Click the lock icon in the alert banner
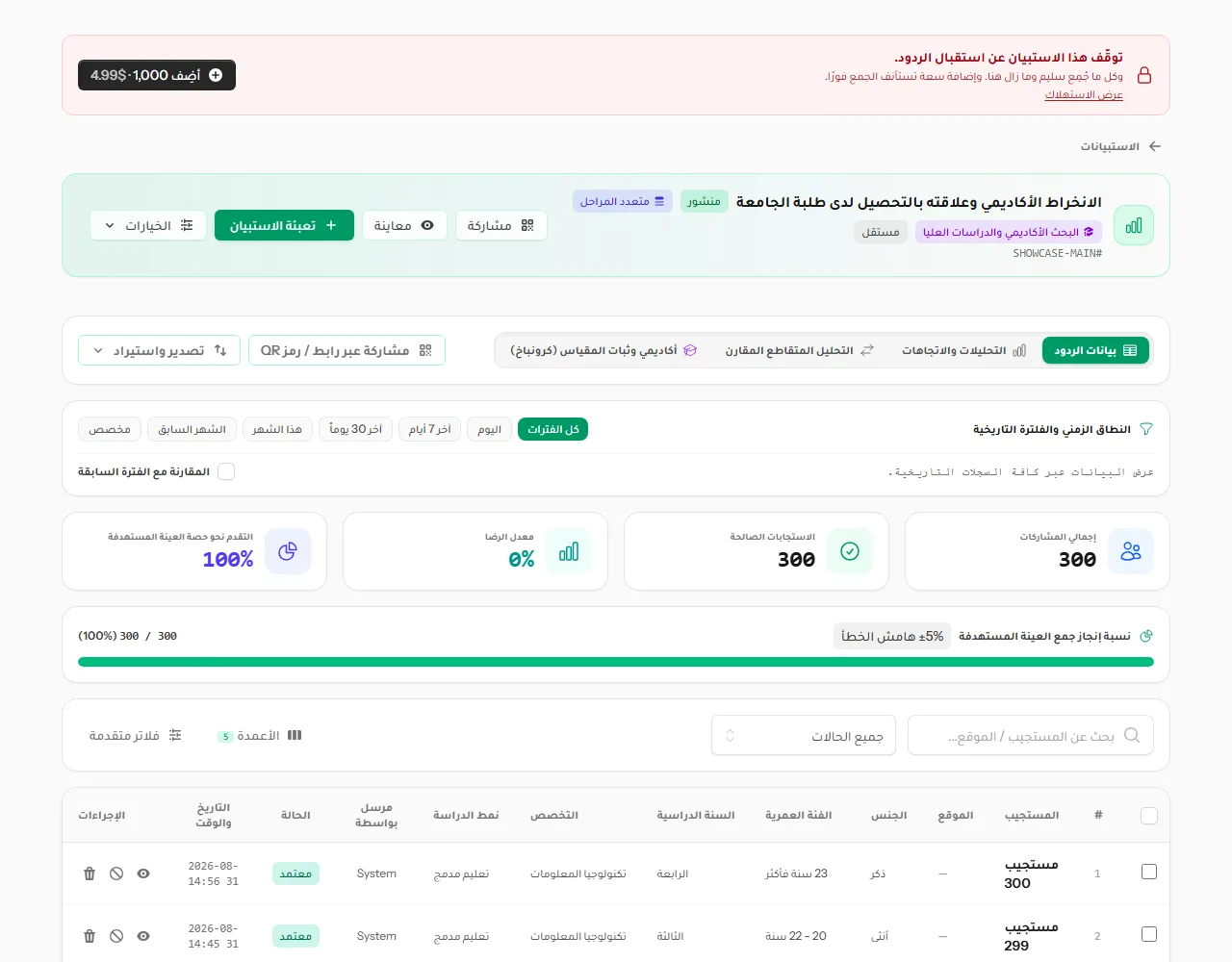The image size is (1232, 962). 1143,75
